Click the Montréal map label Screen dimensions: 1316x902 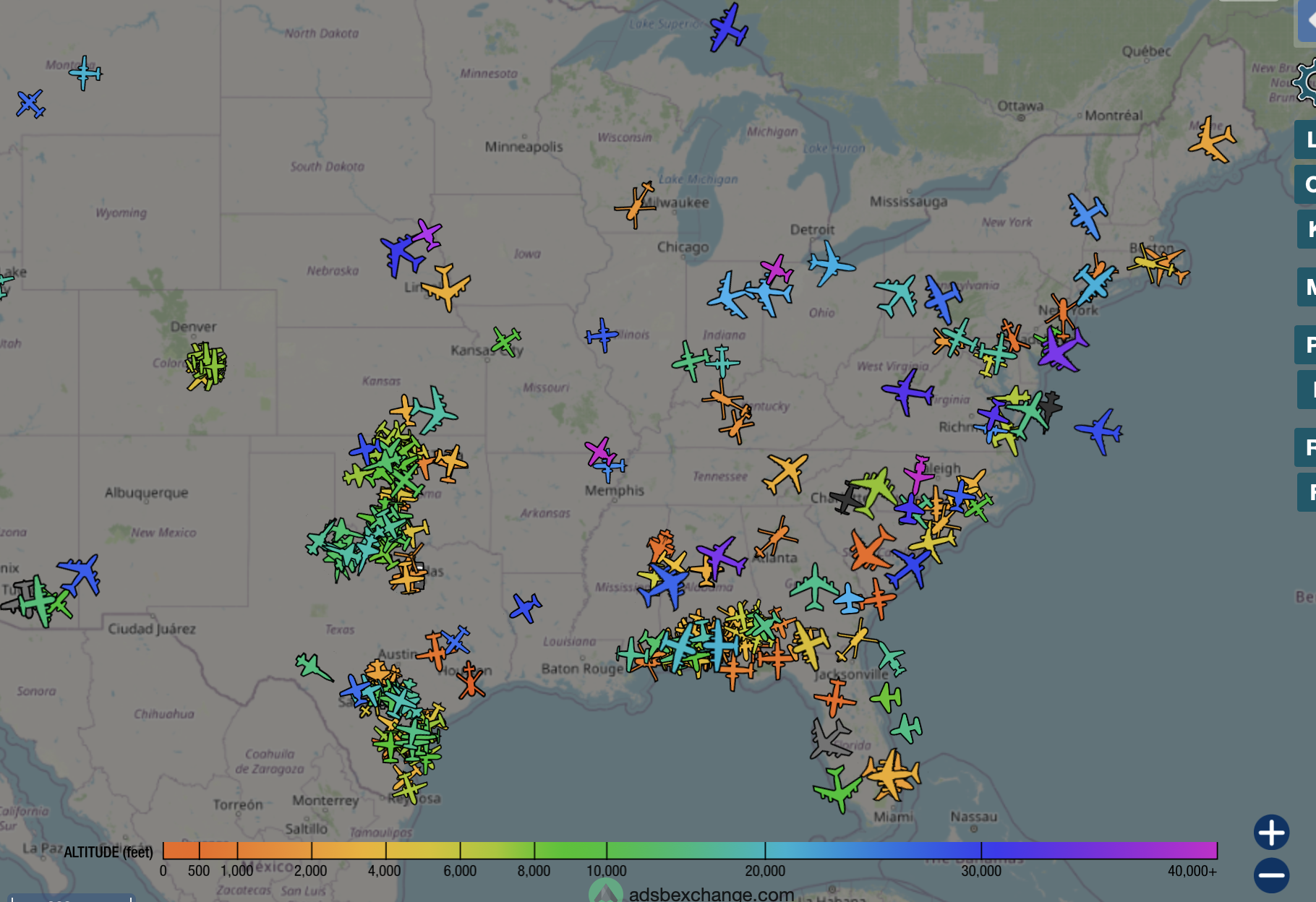(x=1114, y=115)
